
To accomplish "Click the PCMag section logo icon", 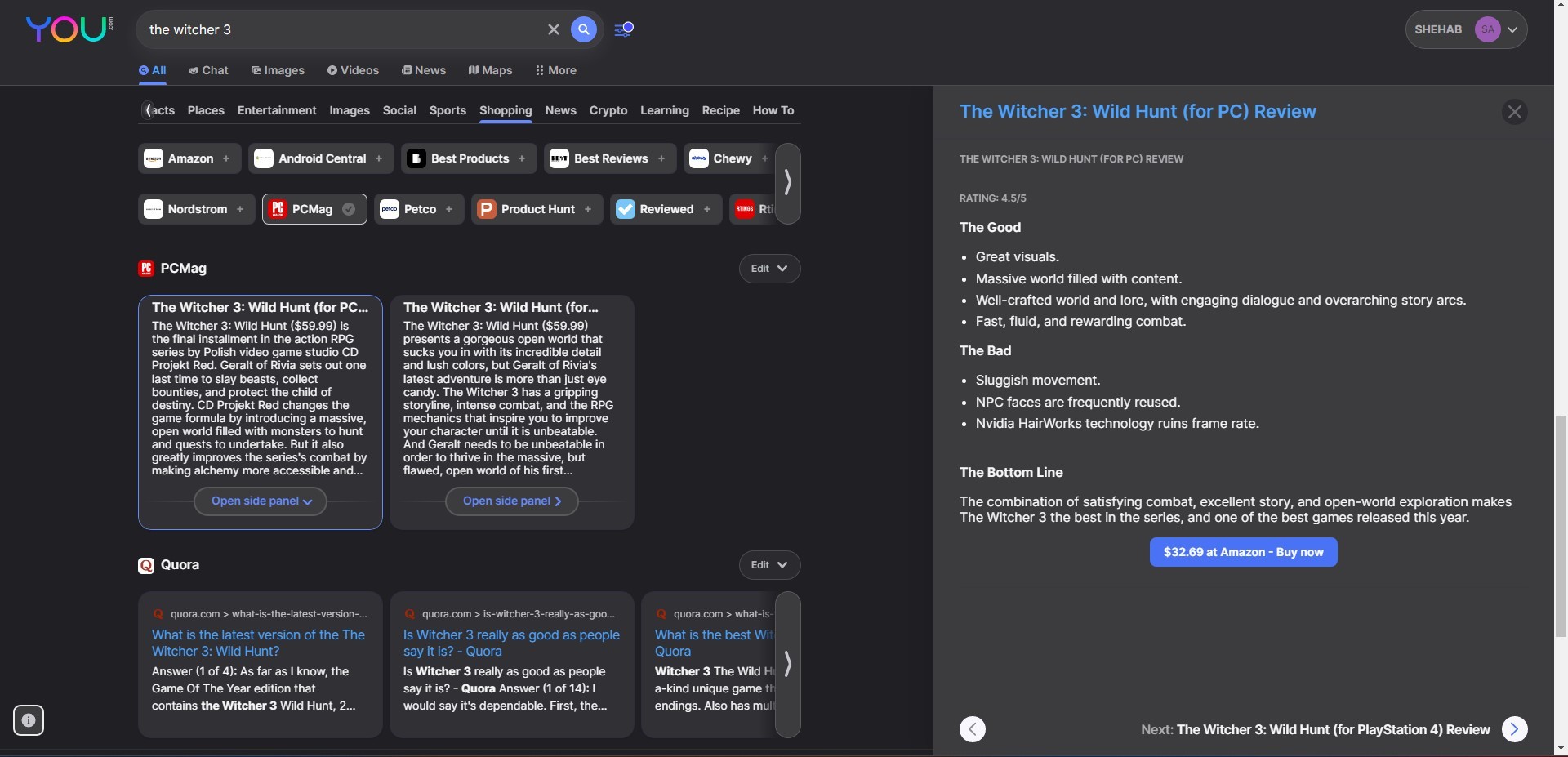I will pyautogui.click(x=146, y=269).
